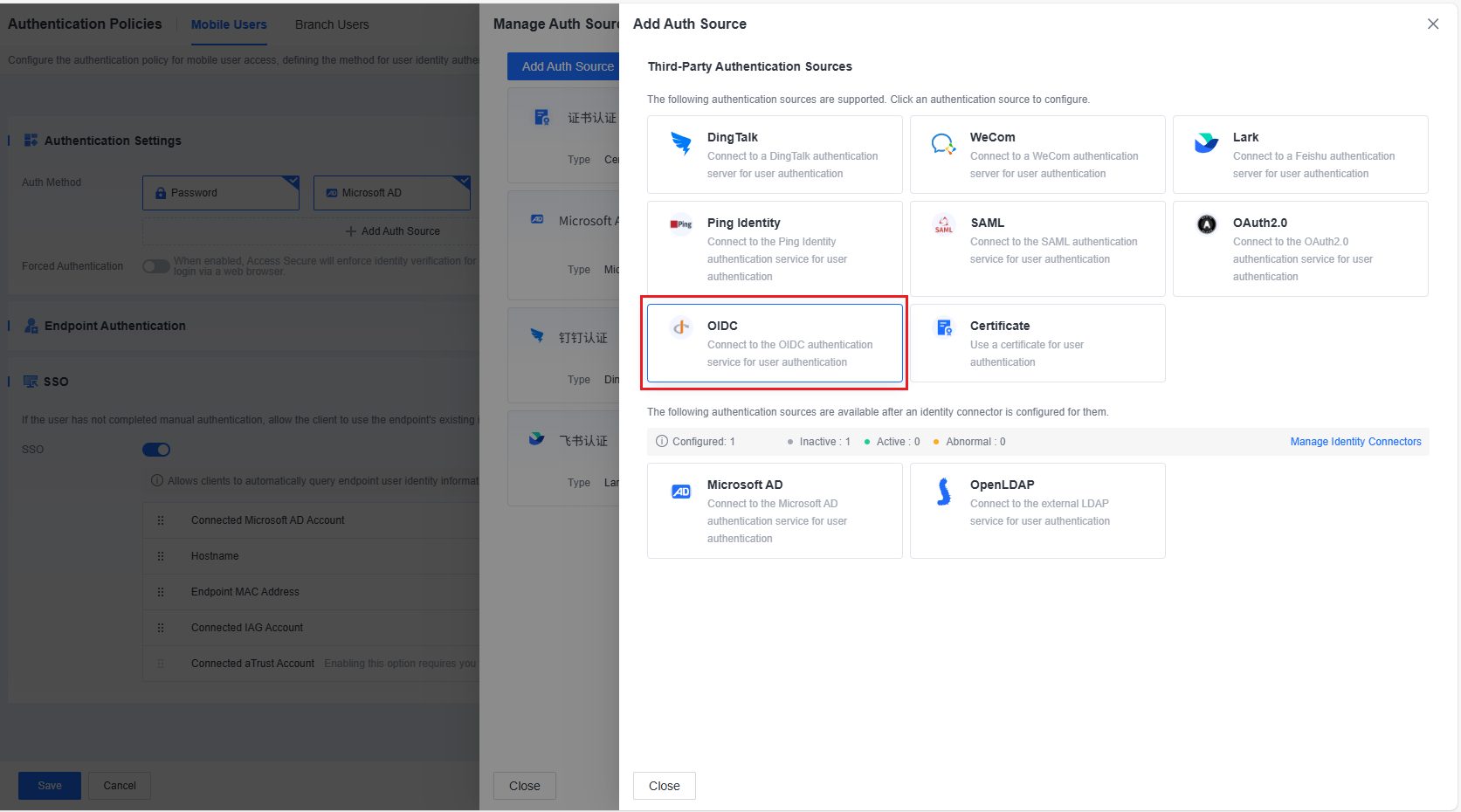Click the SSO section monitor icon

point(31,382)
